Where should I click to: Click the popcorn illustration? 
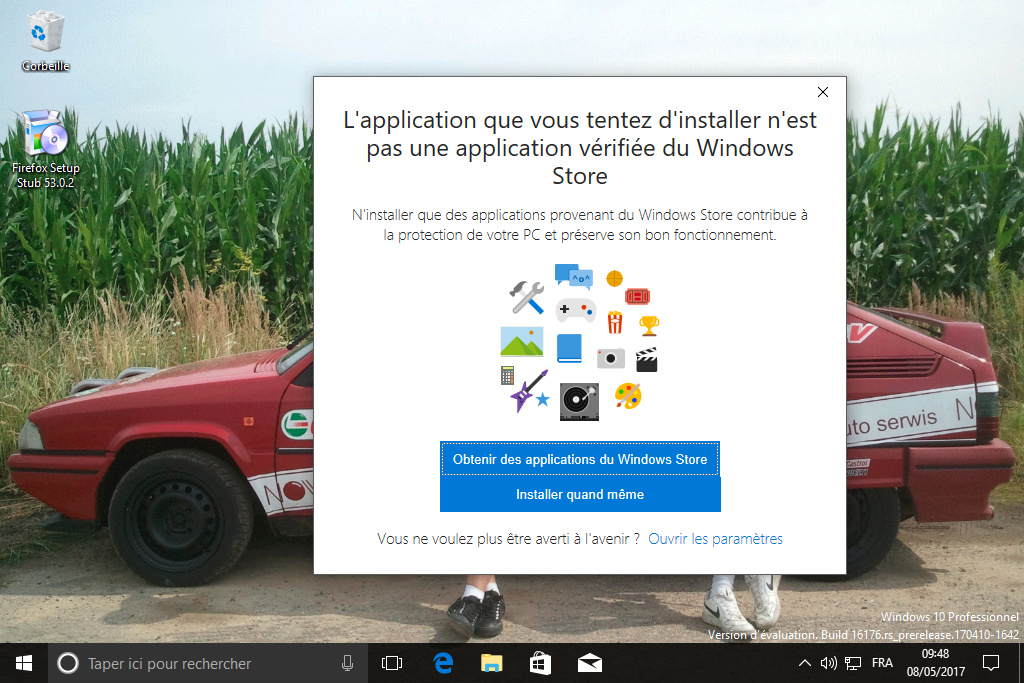[615, 322]
